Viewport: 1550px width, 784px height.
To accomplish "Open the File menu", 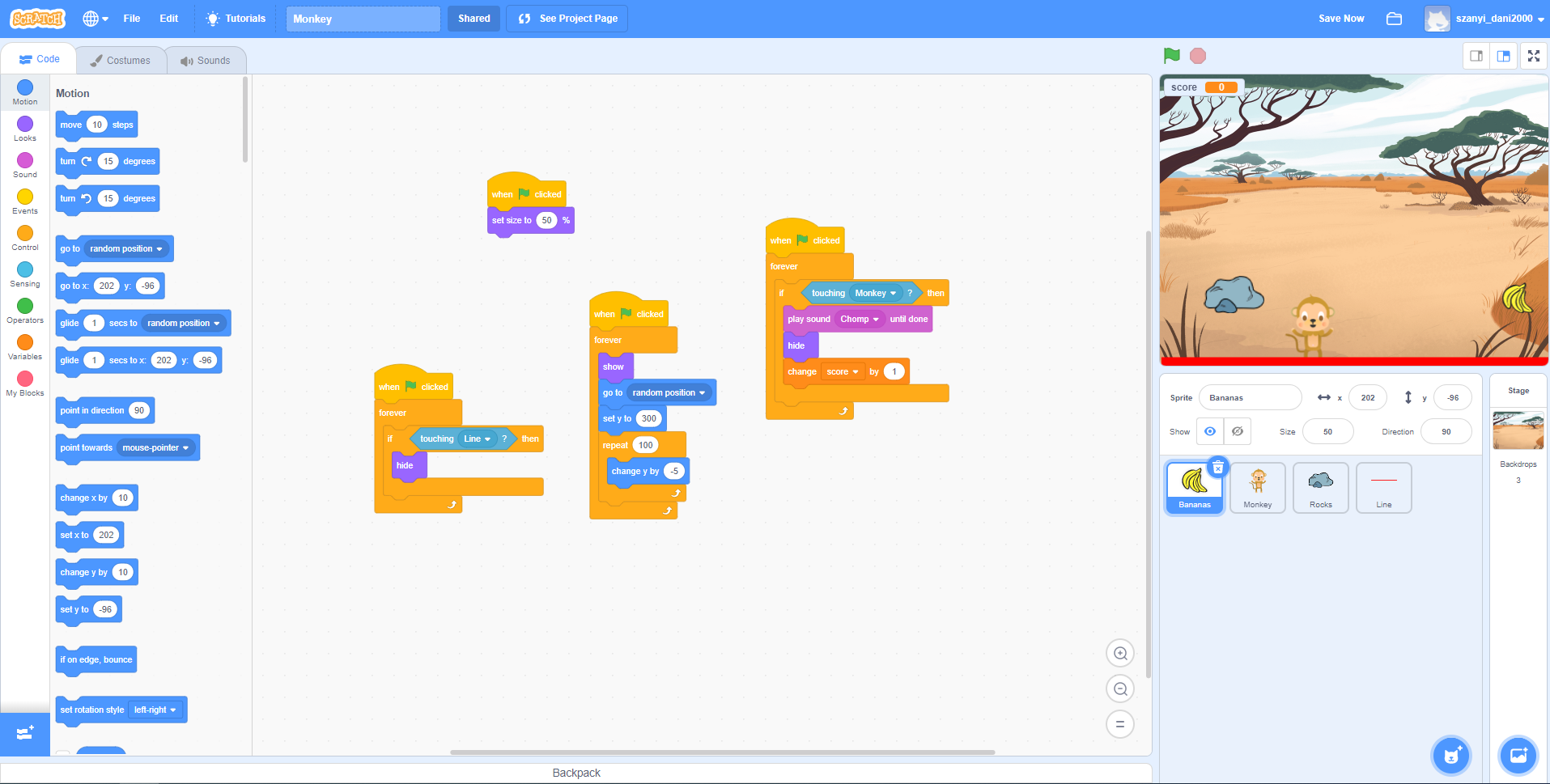I will (132, 18).
